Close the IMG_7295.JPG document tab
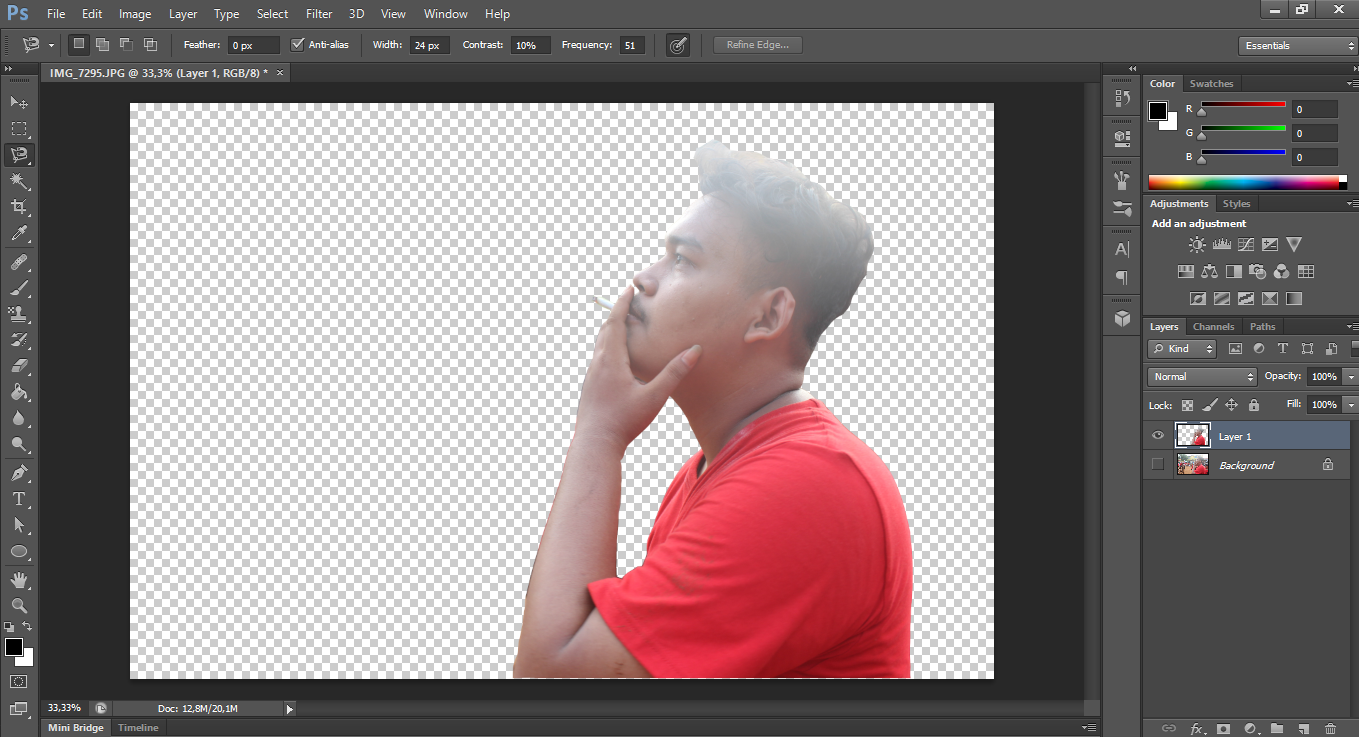The image size is (1359, 737). [x=280, y=73]
